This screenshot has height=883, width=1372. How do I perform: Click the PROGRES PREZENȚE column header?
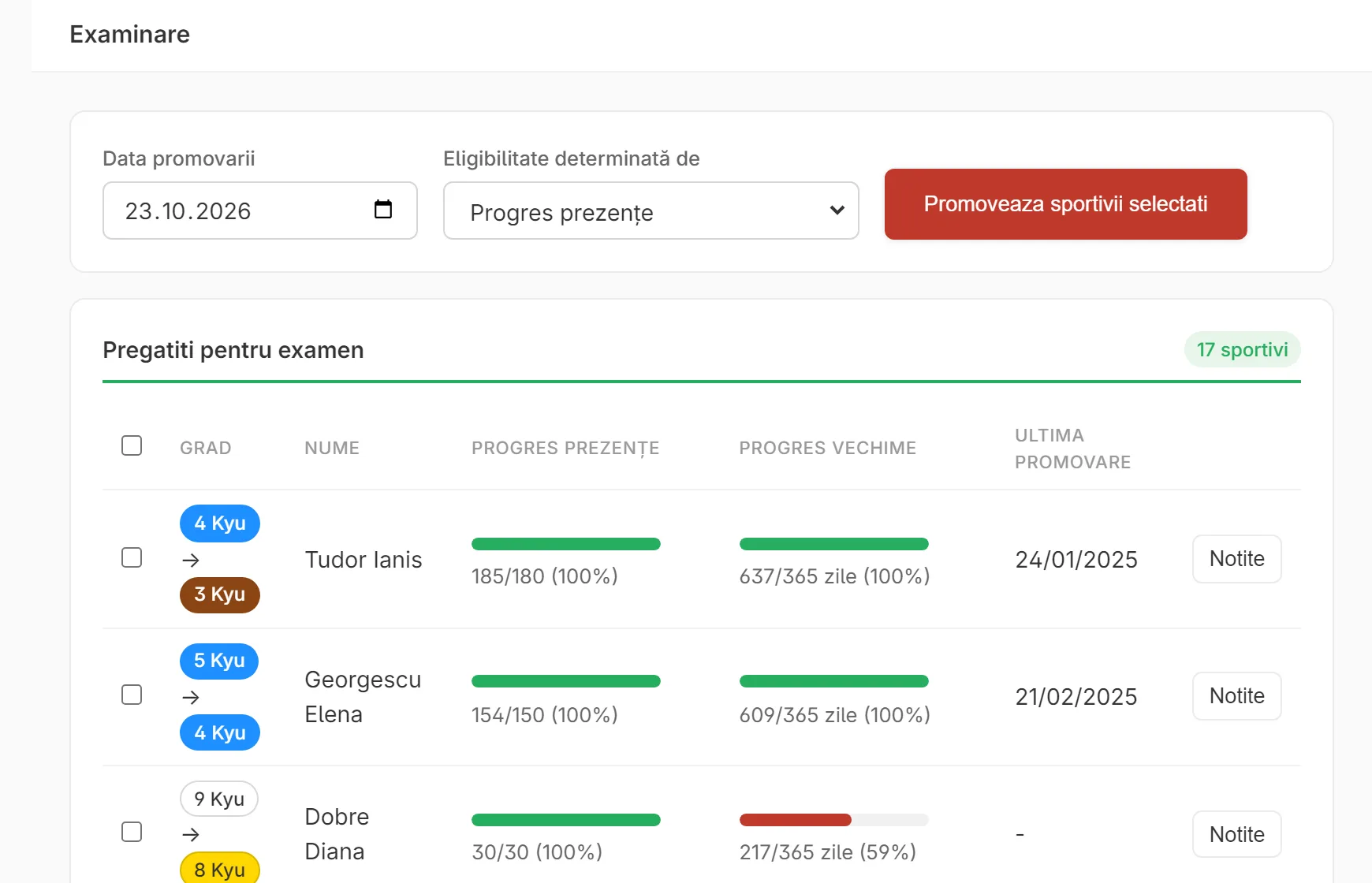565,448
